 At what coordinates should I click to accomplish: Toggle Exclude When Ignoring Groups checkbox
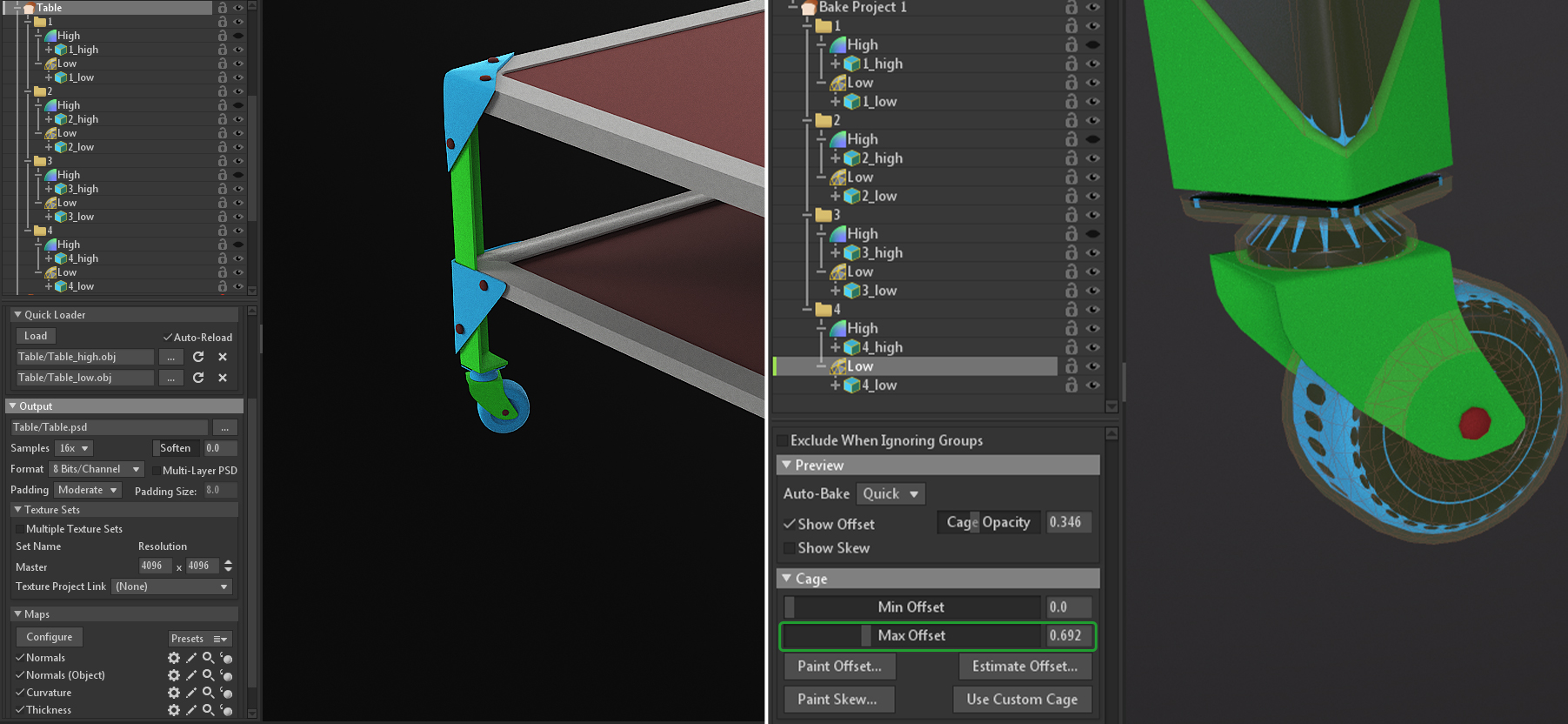[782, 440]
